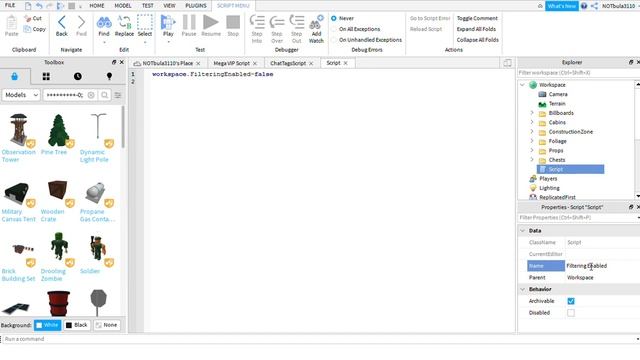Click the Filter workspace search field
Viewport: 640px width, 360px height.
576,73
